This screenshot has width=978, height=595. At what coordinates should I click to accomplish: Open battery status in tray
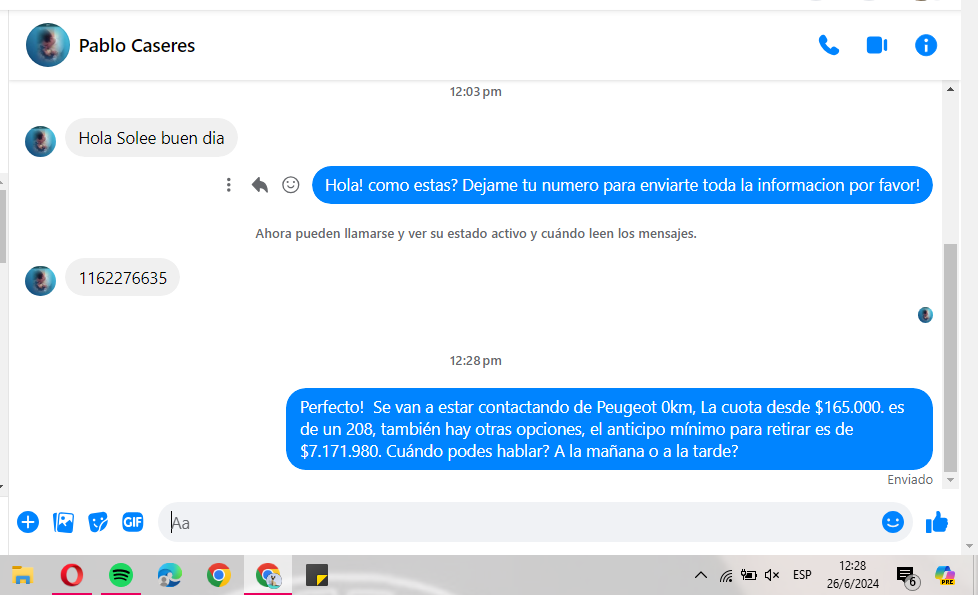tap(748, 575)
